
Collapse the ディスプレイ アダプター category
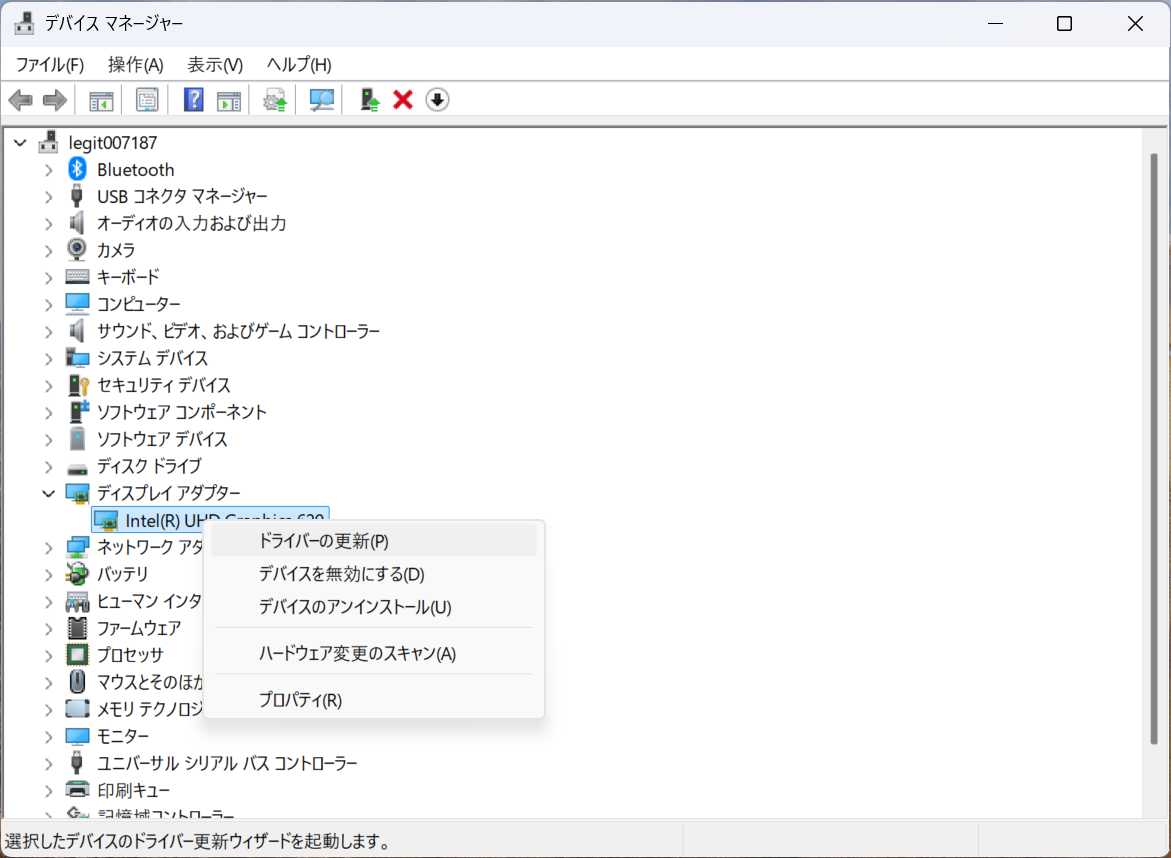tap(48, 493)
